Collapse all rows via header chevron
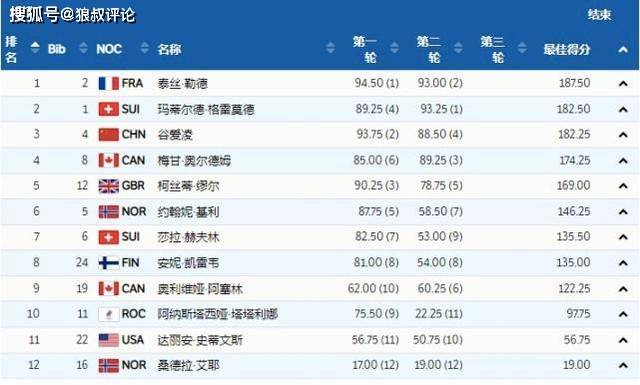Viewport: 640px width, 385px height. click(x=623, y=50)
